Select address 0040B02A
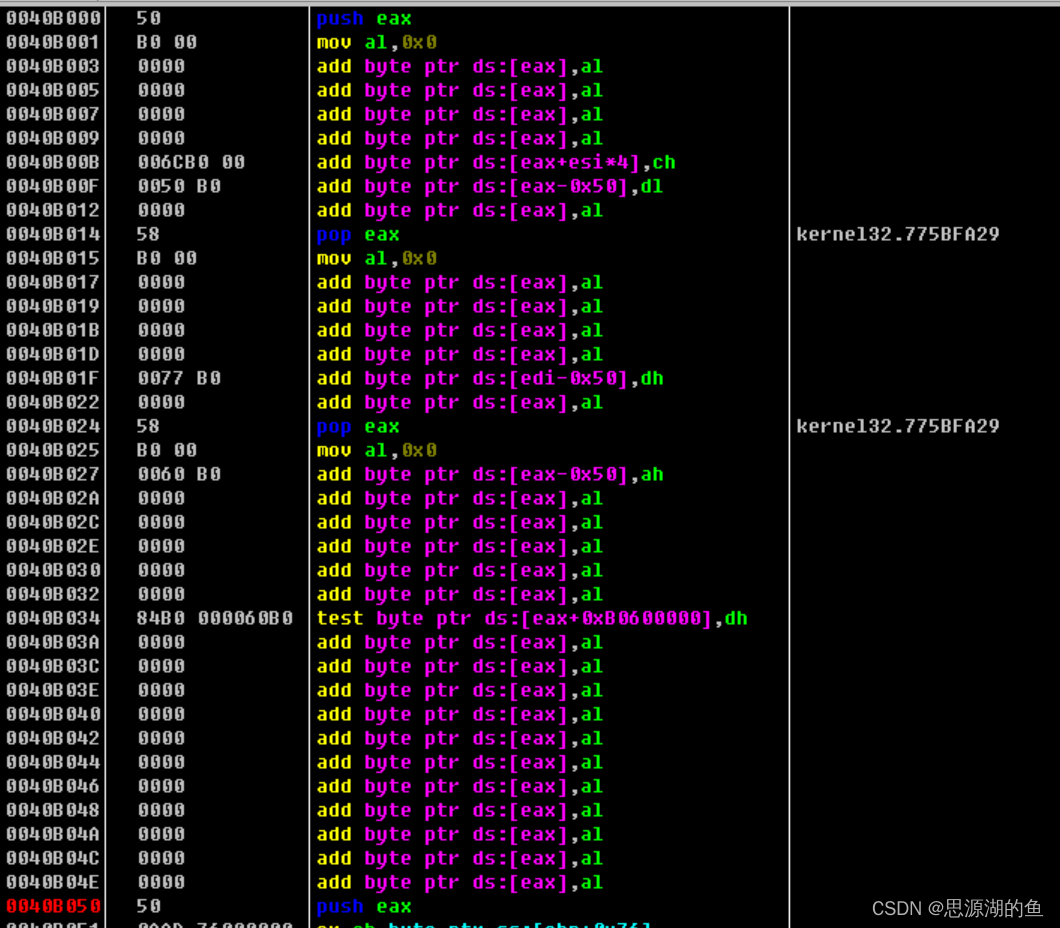This screenshot has height=928, width=1060. coord(53,498)
